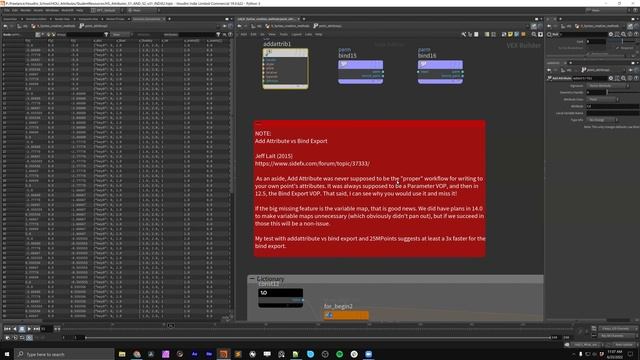Open the Layout menu in network editor

[297, 34]
